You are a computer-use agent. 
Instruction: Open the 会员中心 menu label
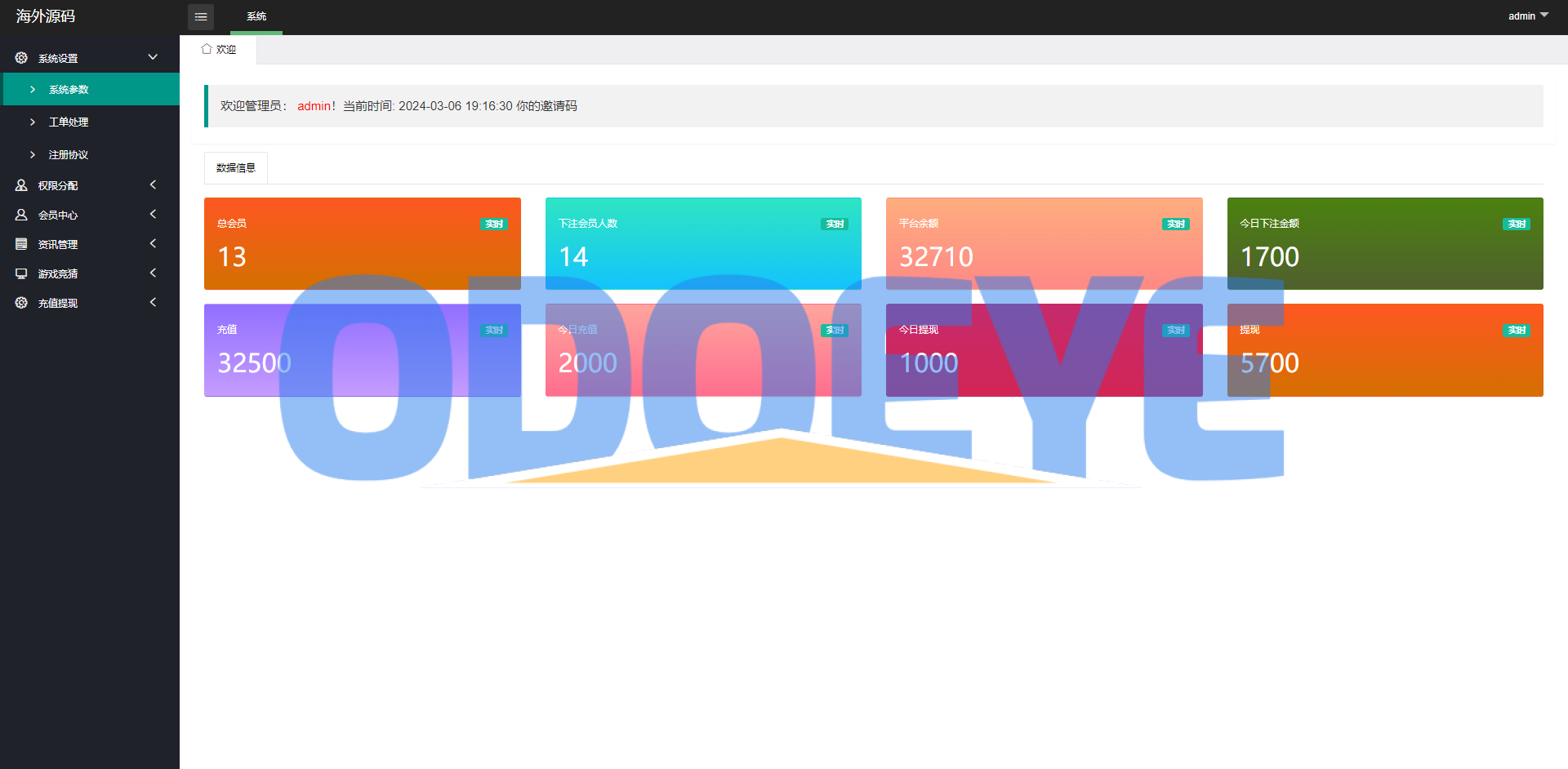coord(58,216)
